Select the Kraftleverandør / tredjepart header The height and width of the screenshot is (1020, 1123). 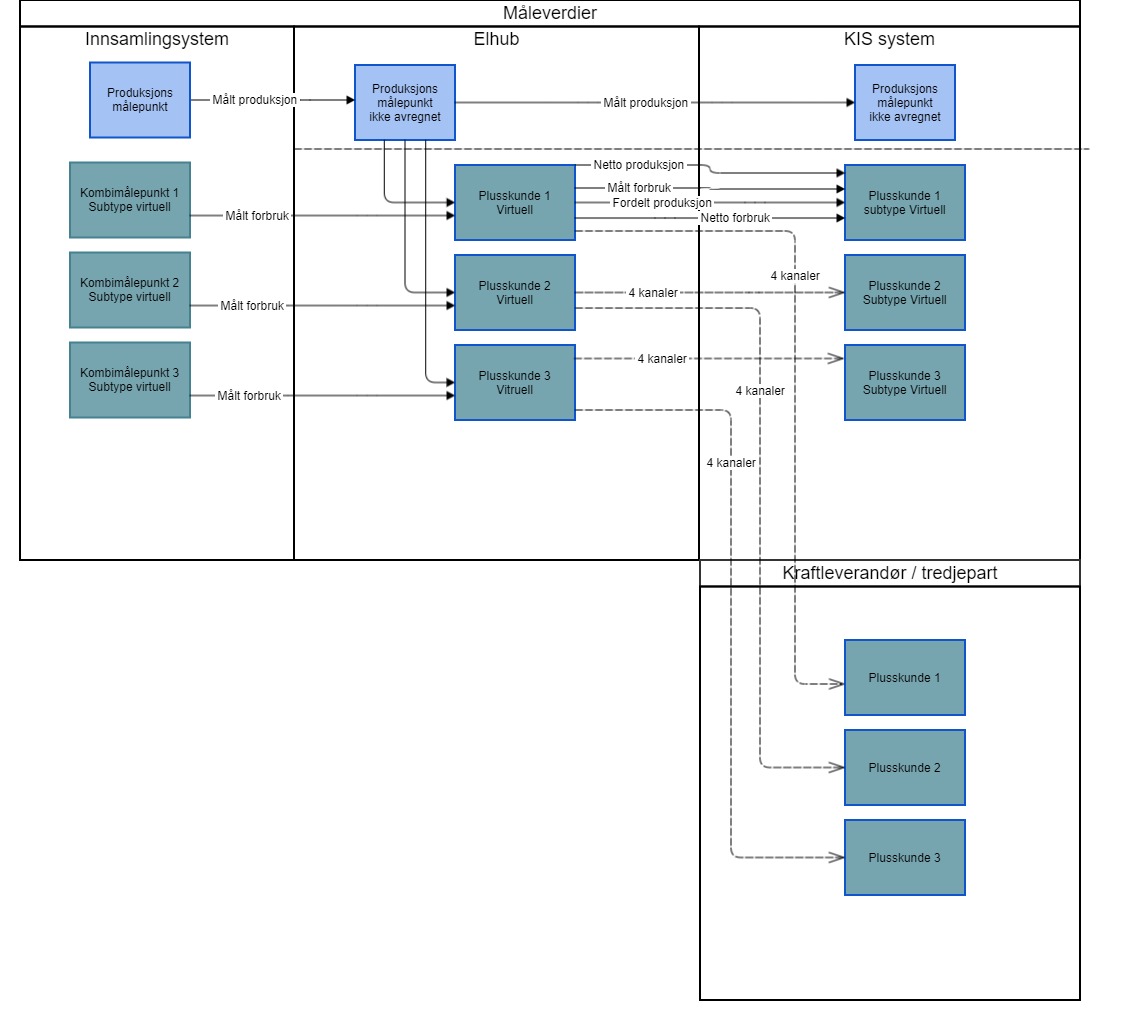(889, 573)
